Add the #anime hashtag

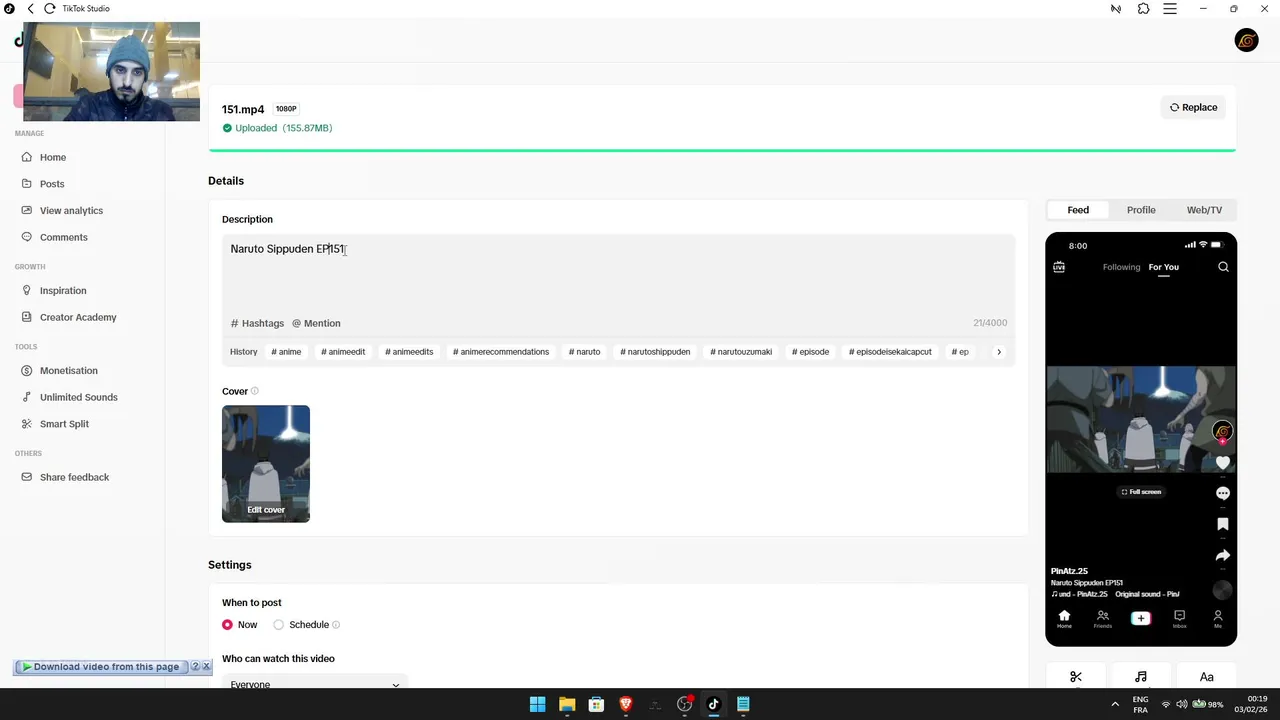tap(286, 352)
